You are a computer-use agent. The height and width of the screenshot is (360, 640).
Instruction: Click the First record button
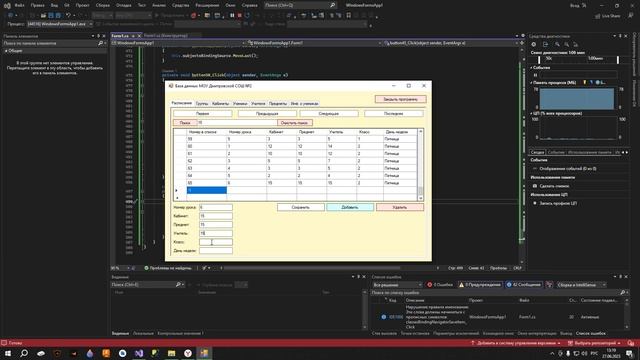point(202,113)
